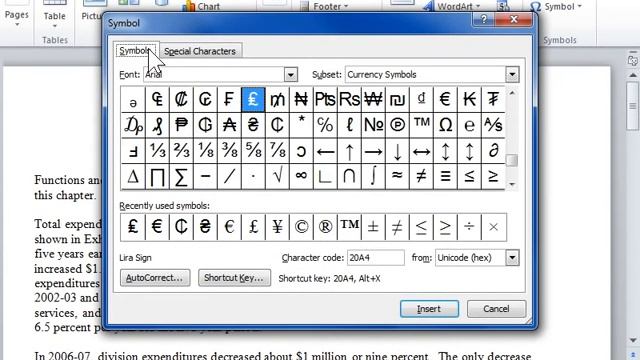The width and height of the screenshot is (640, 360).
Task: Pick the Naira sign symbol in the grid
Action: pos(301,99)
